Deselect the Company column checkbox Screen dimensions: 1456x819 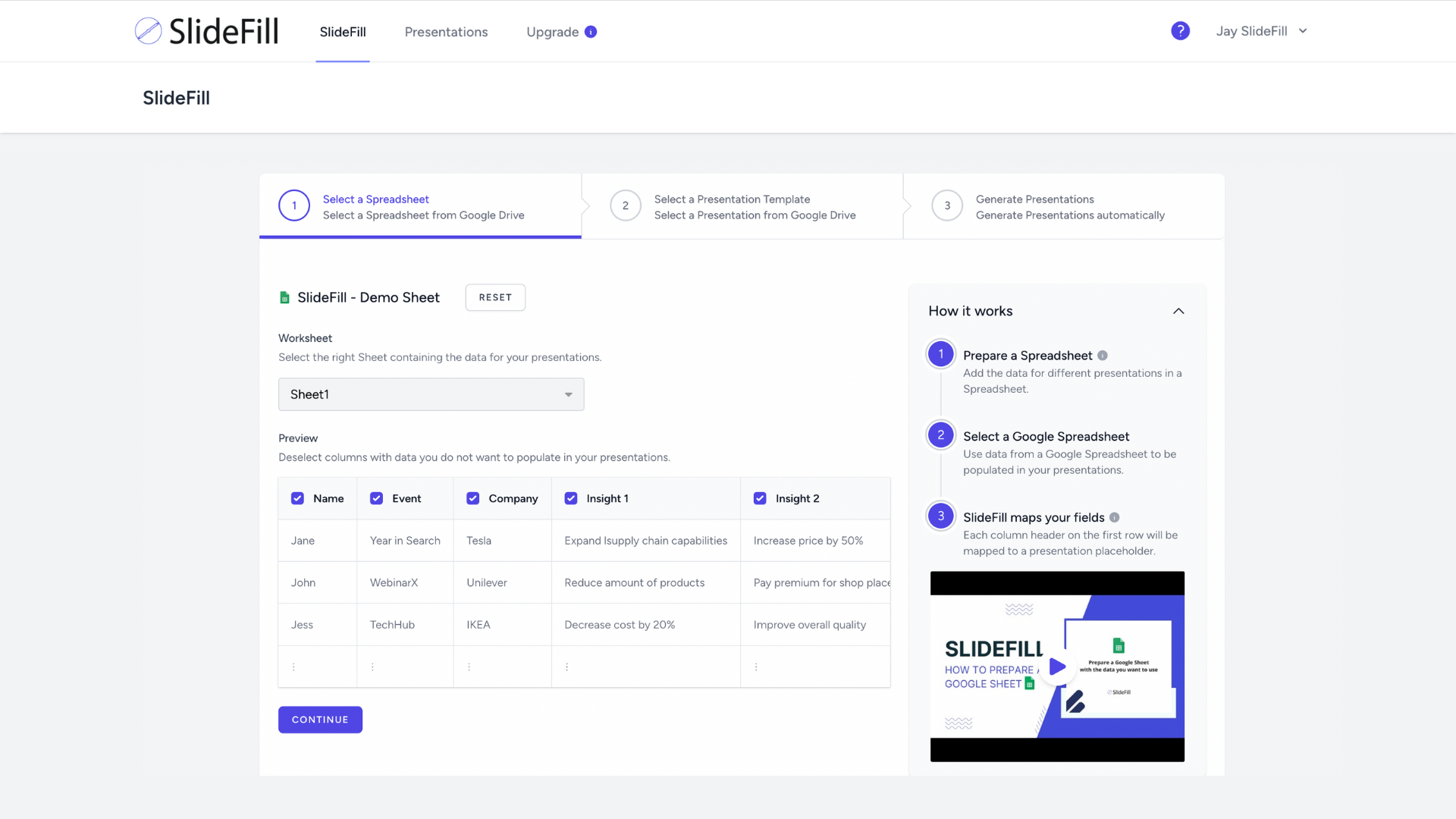point(472,498)
